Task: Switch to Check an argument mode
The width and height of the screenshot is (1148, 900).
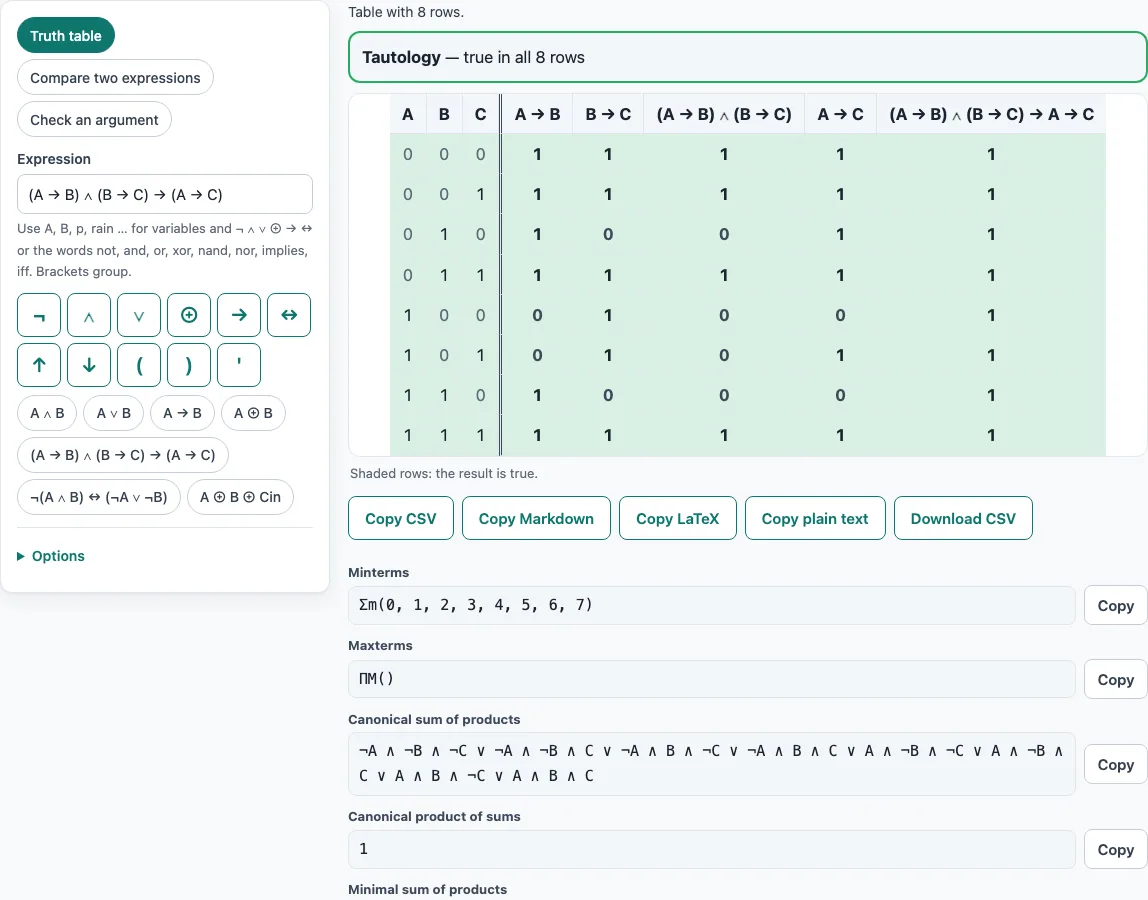Action: pos(94,119)
